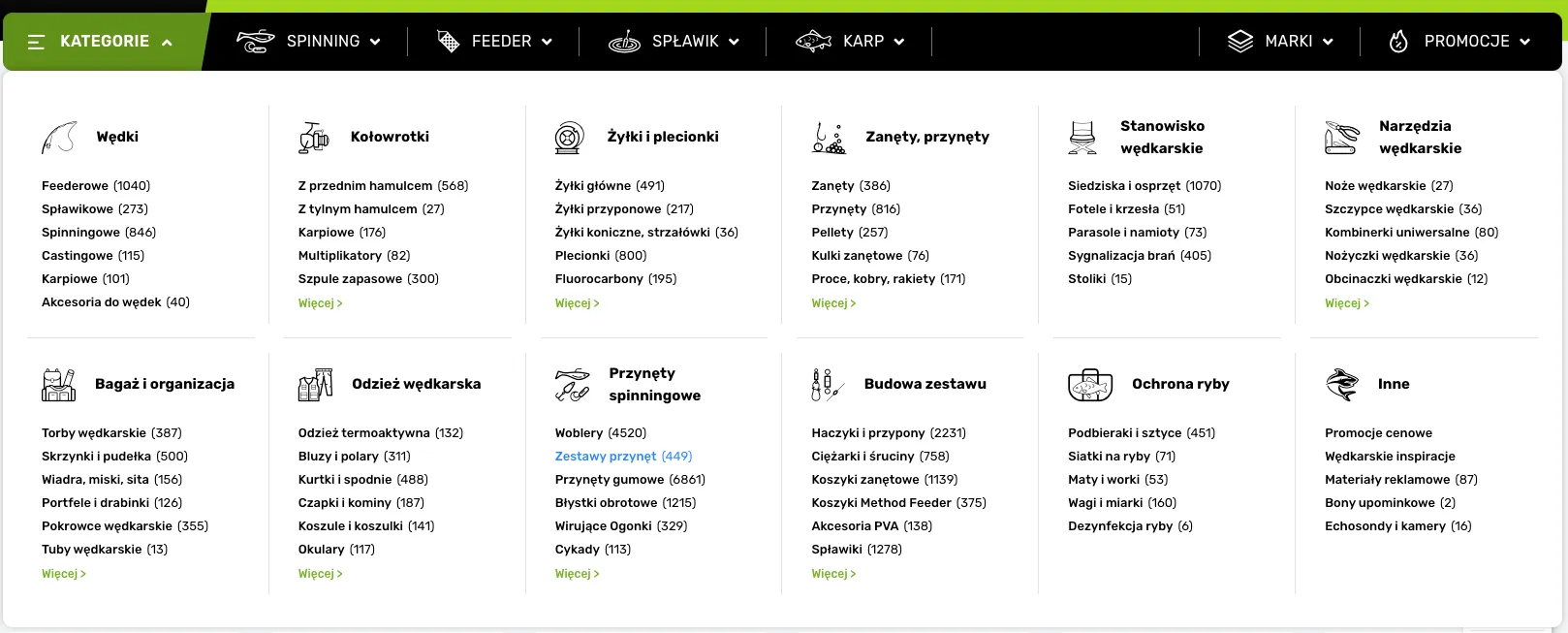The image size is (1568, 633).
Task: Click the lure icon by Przynęty spinningowe
Action: (x=572, y=385)
